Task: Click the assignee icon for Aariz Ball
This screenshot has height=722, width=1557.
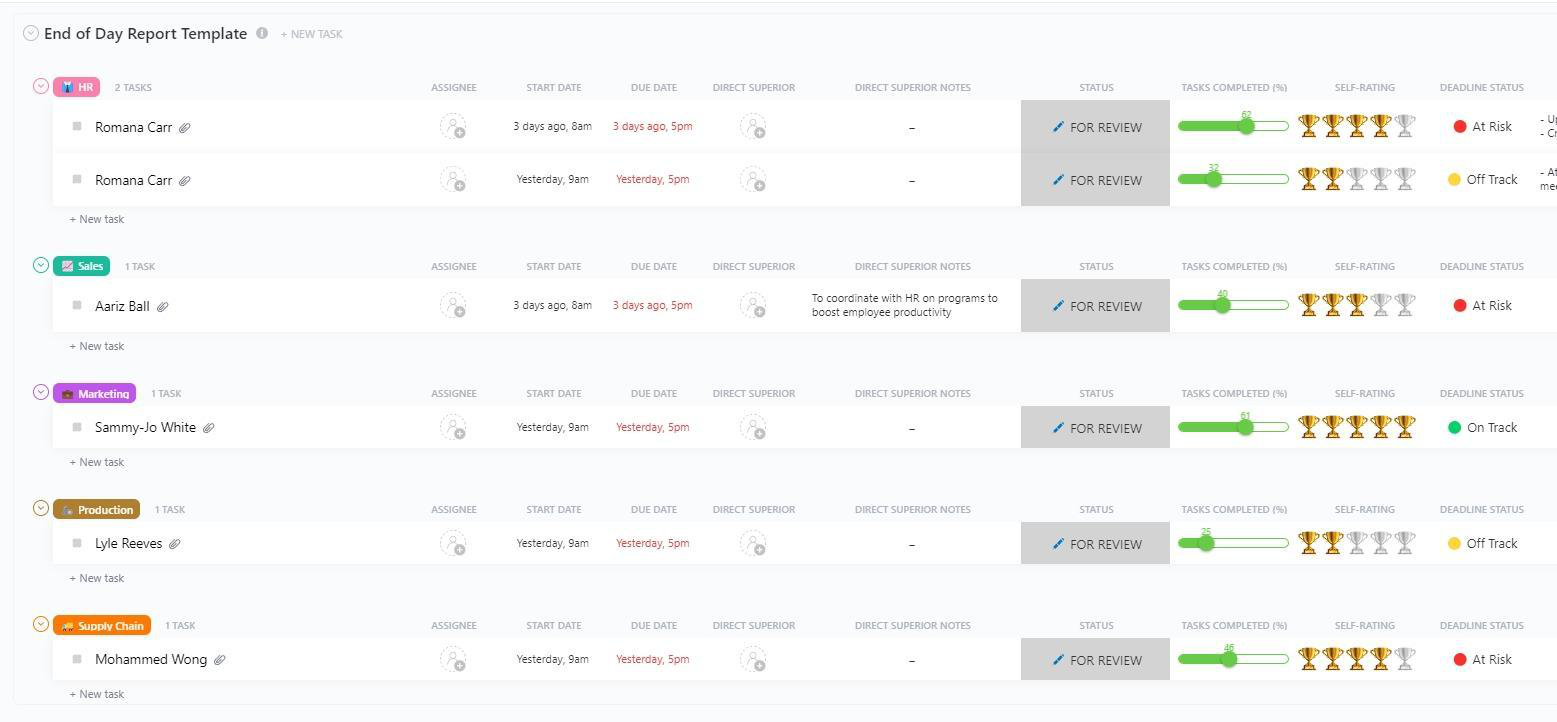Action: tap(453, 306)
